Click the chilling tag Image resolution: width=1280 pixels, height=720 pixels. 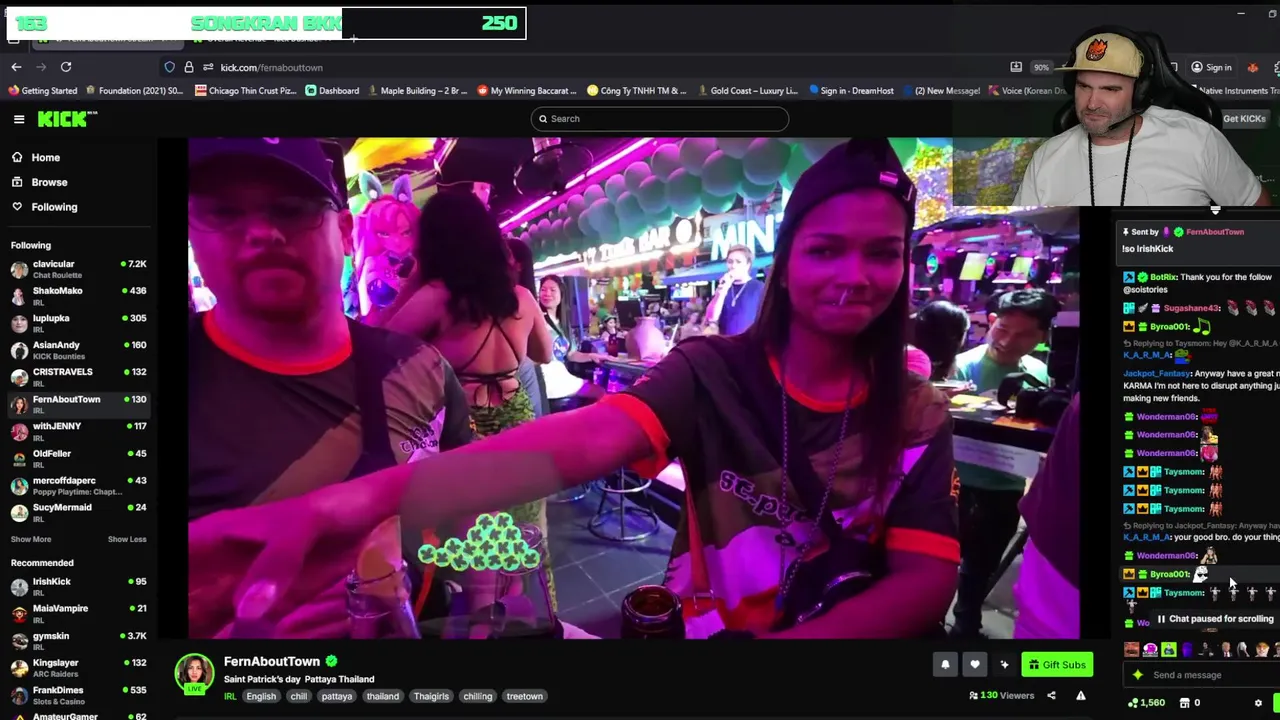click(477, 696)
